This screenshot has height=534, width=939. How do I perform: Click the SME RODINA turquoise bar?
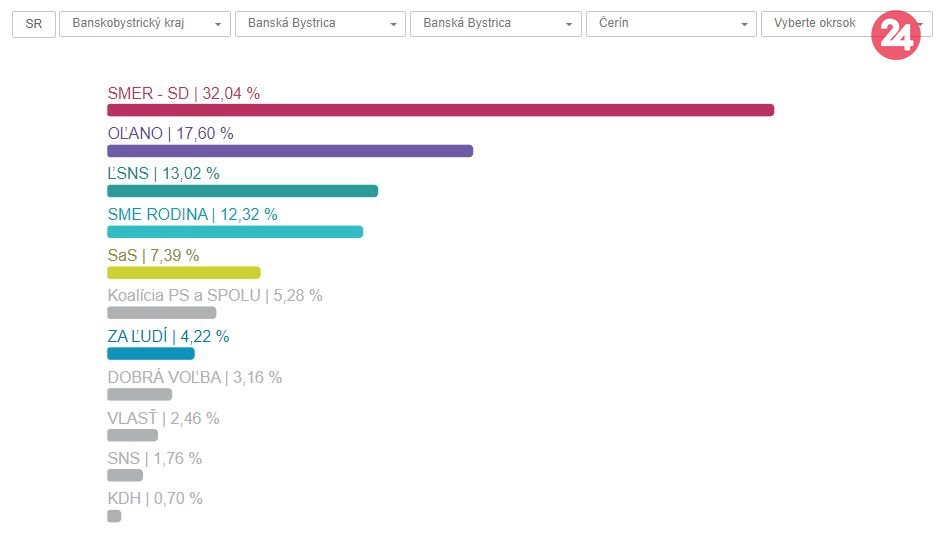234,232
